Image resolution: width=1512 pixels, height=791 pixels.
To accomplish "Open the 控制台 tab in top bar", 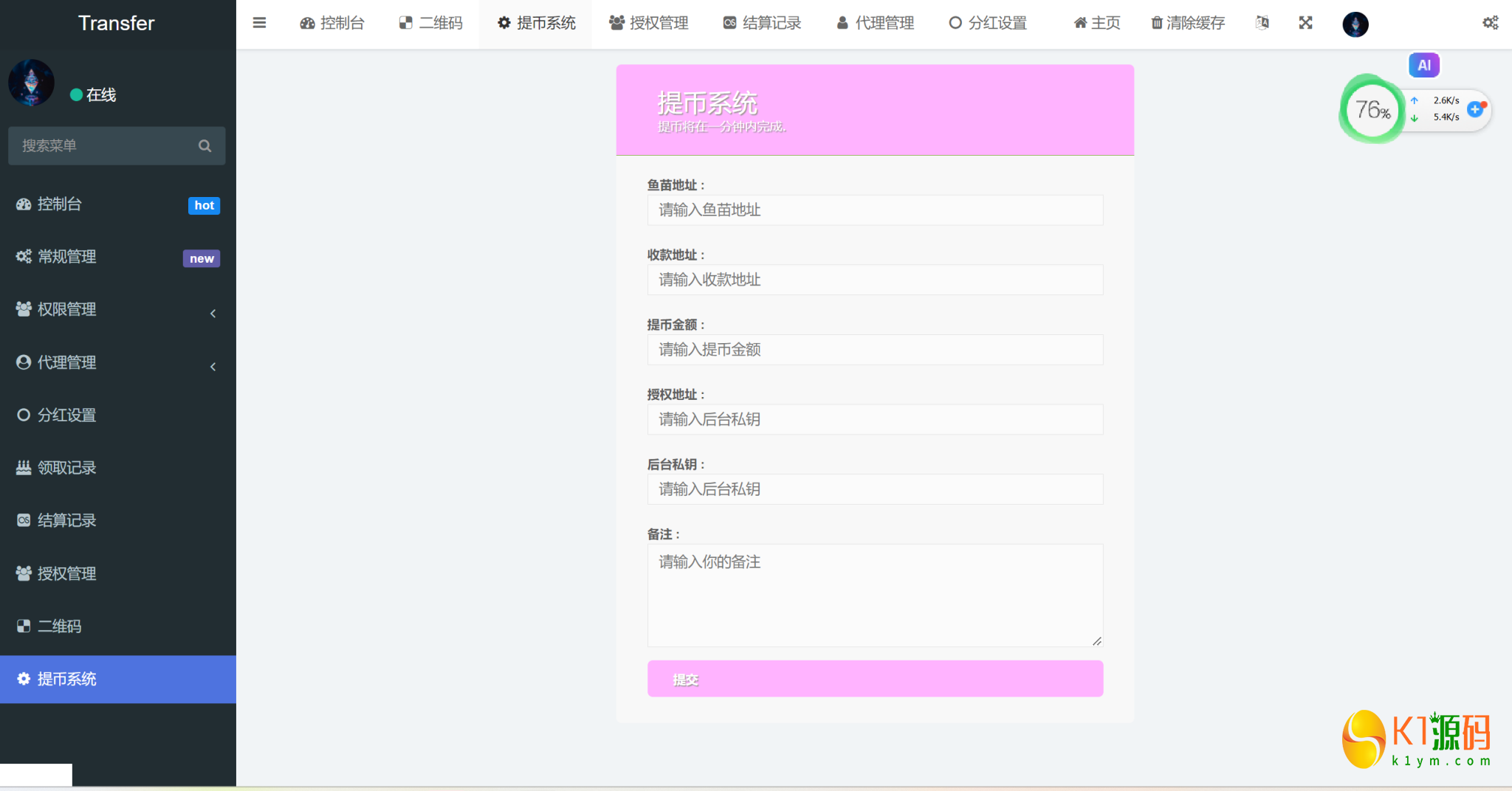I will pyautogui.click(x=332, y=24).
